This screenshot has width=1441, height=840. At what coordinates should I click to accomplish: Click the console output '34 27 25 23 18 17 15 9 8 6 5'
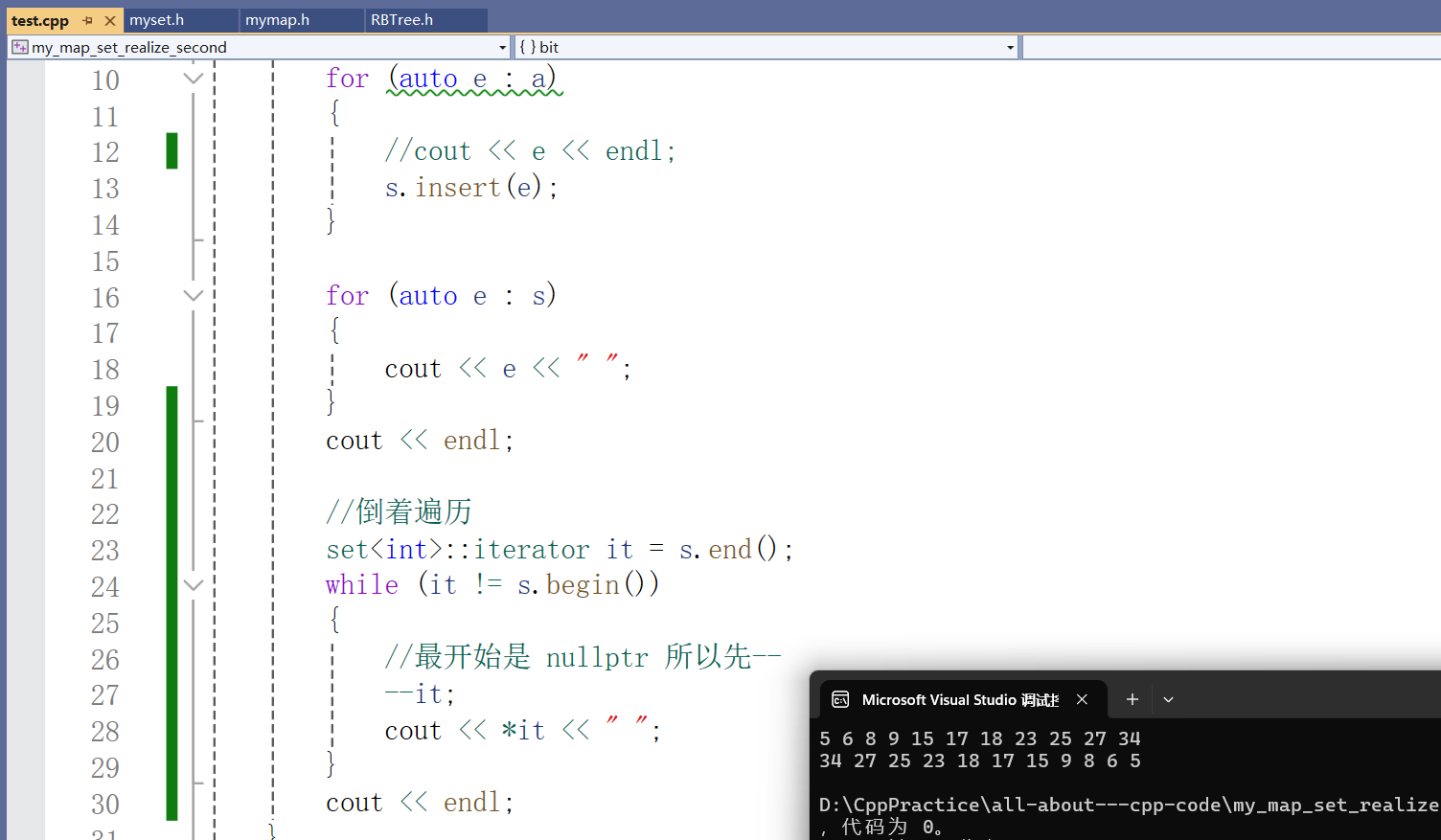pos(980,761)
